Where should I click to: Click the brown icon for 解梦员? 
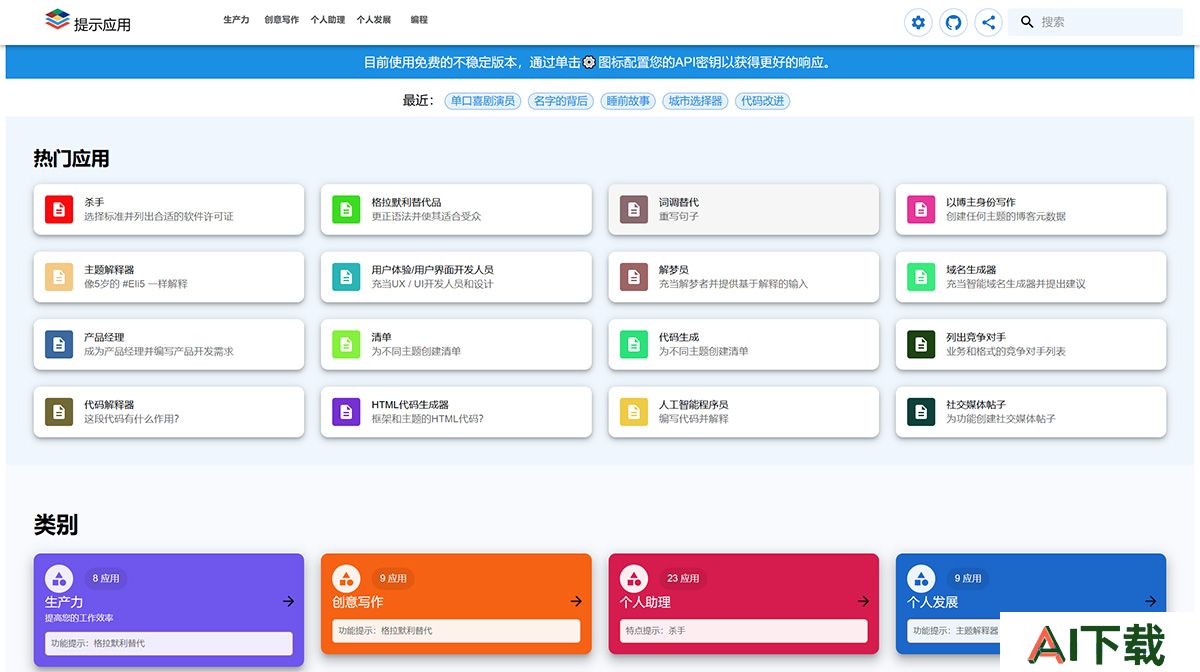tap(634, 277)
